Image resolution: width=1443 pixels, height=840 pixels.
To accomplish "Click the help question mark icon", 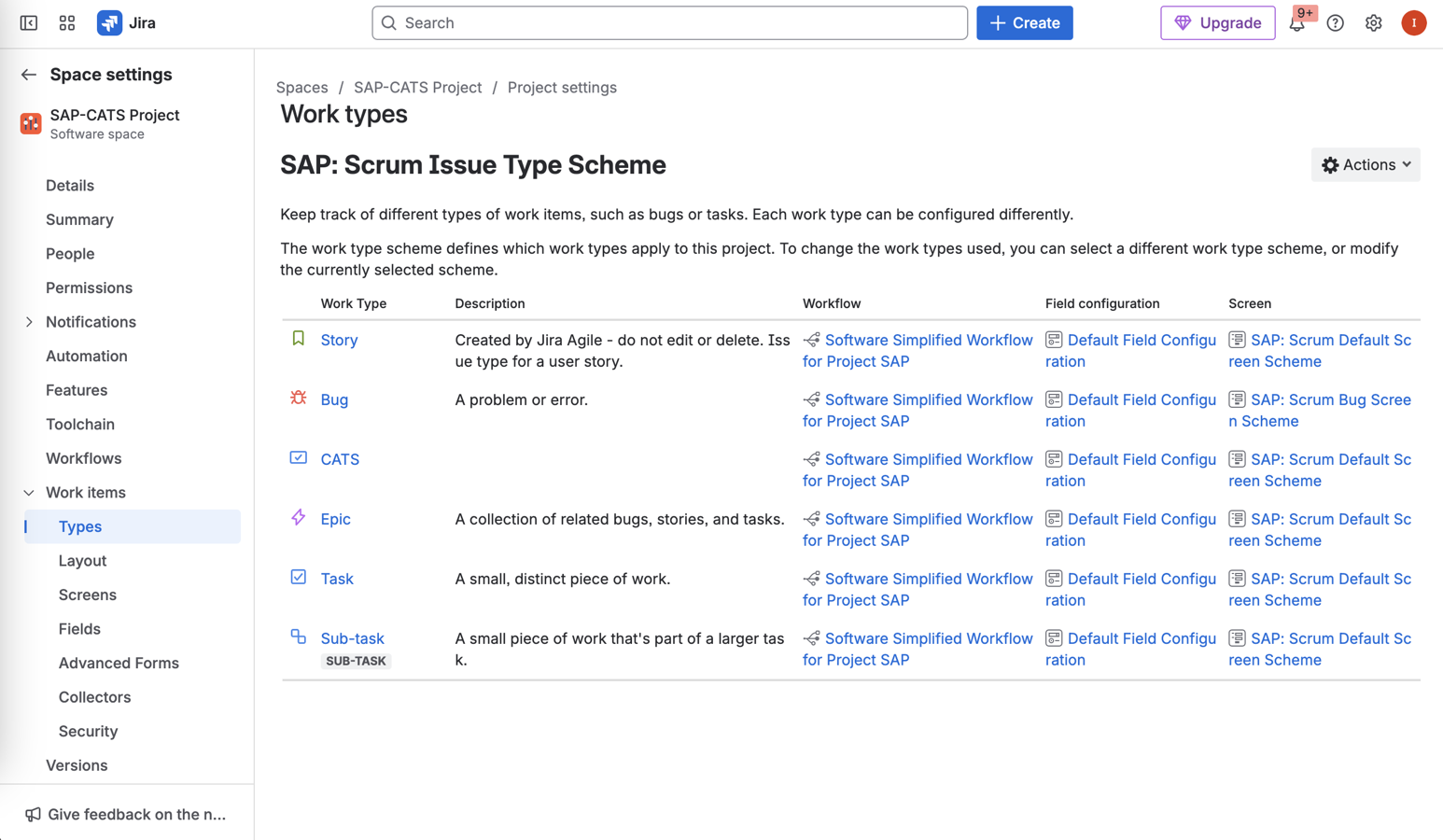I will point(1335,22).
